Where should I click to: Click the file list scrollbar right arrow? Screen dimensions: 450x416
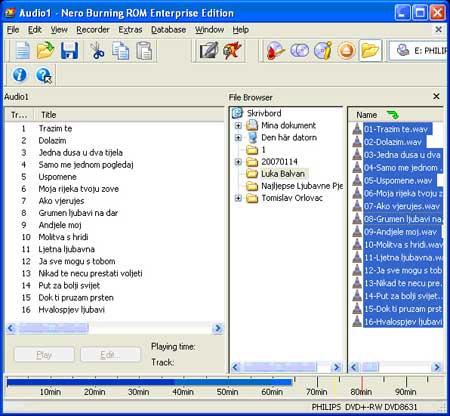(436, 367)
